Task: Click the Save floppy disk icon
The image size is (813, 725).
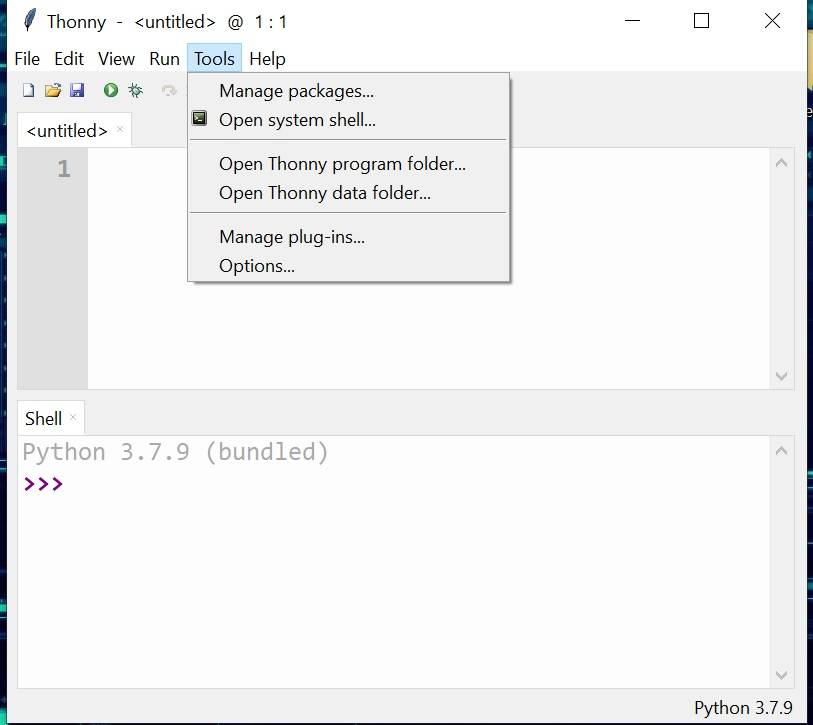Action: 77,90
